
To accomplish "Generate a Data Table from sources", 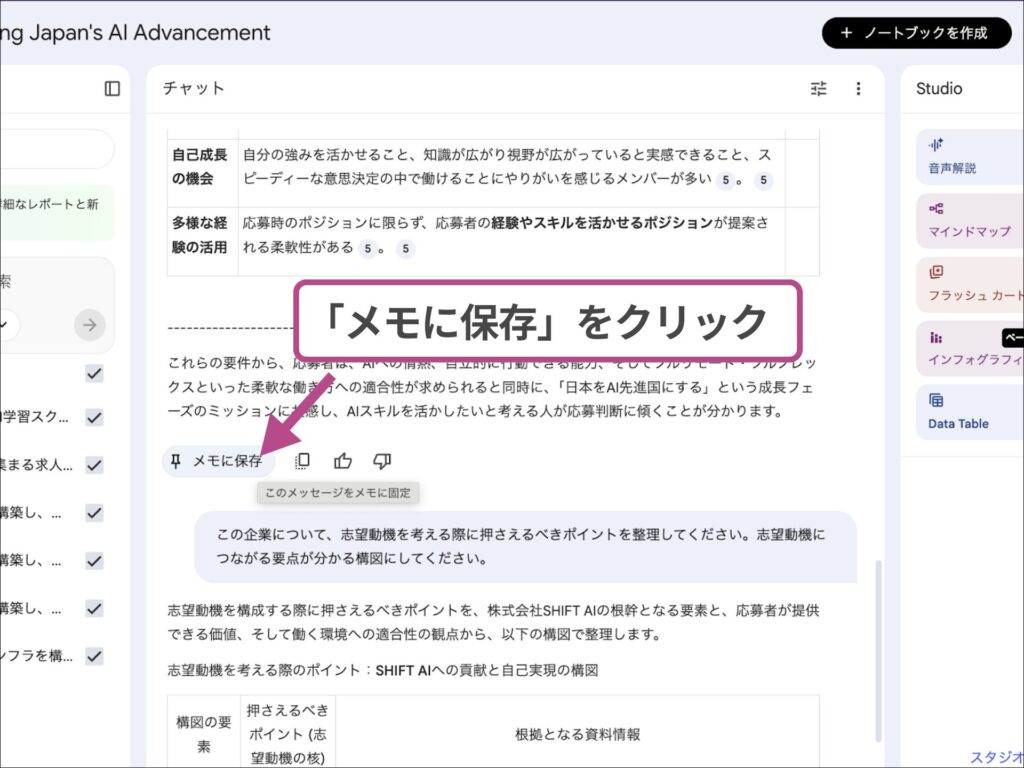I will pos(958,411).
